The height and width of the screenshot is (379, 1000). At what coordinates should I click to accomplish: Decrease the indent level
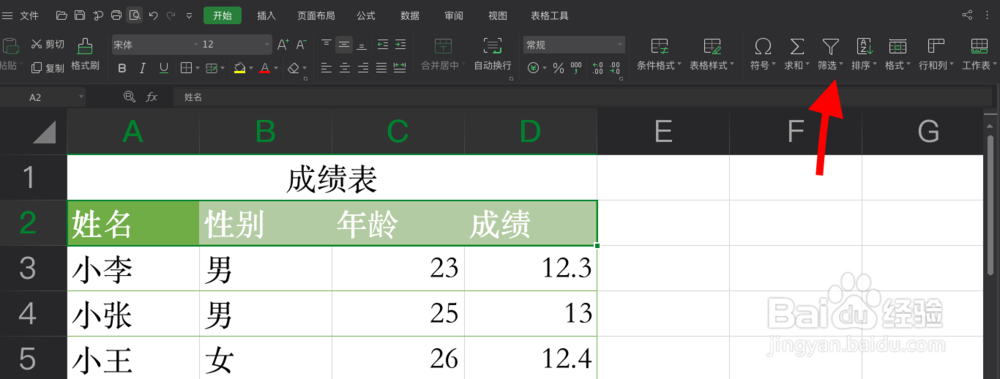382,45
